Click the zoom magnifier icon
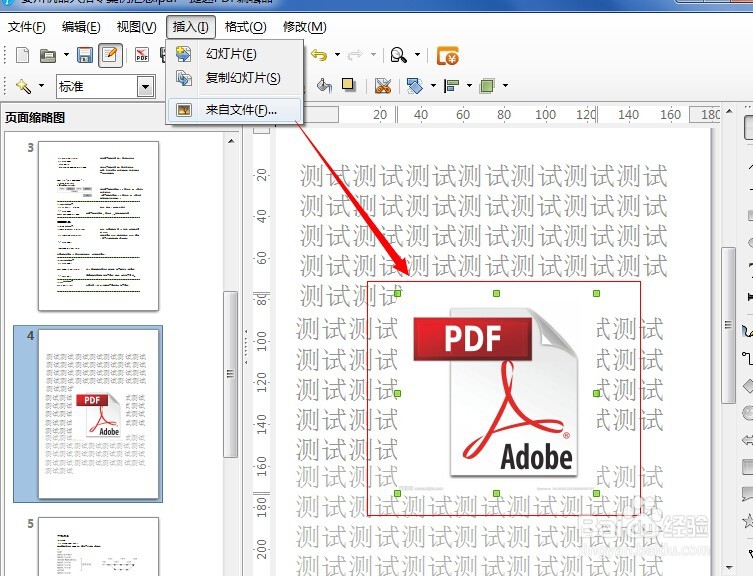The image size is (753, 576). click(x=399, y=55)
